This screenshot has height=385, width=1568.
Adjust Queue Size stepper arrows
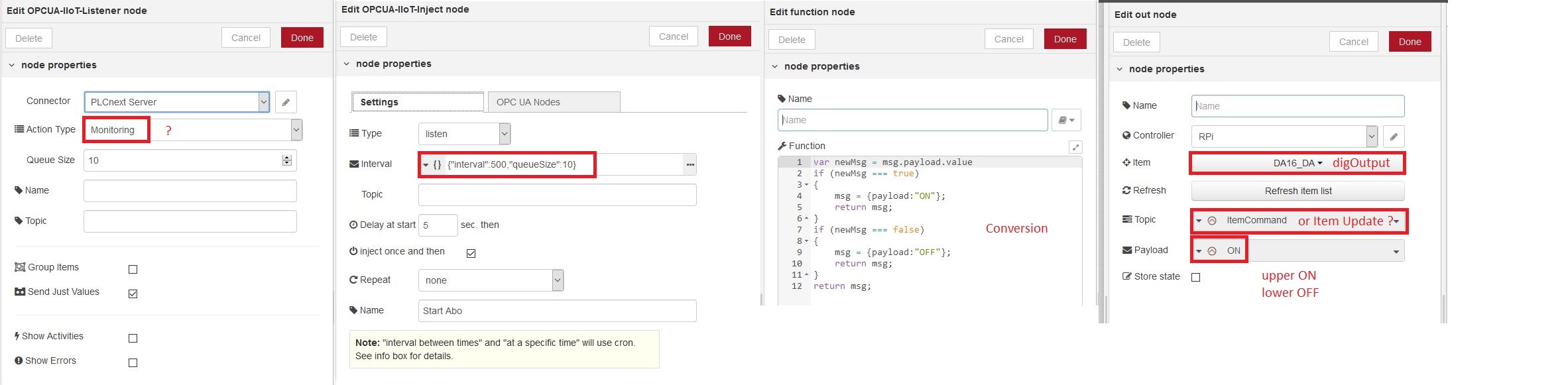286,160
